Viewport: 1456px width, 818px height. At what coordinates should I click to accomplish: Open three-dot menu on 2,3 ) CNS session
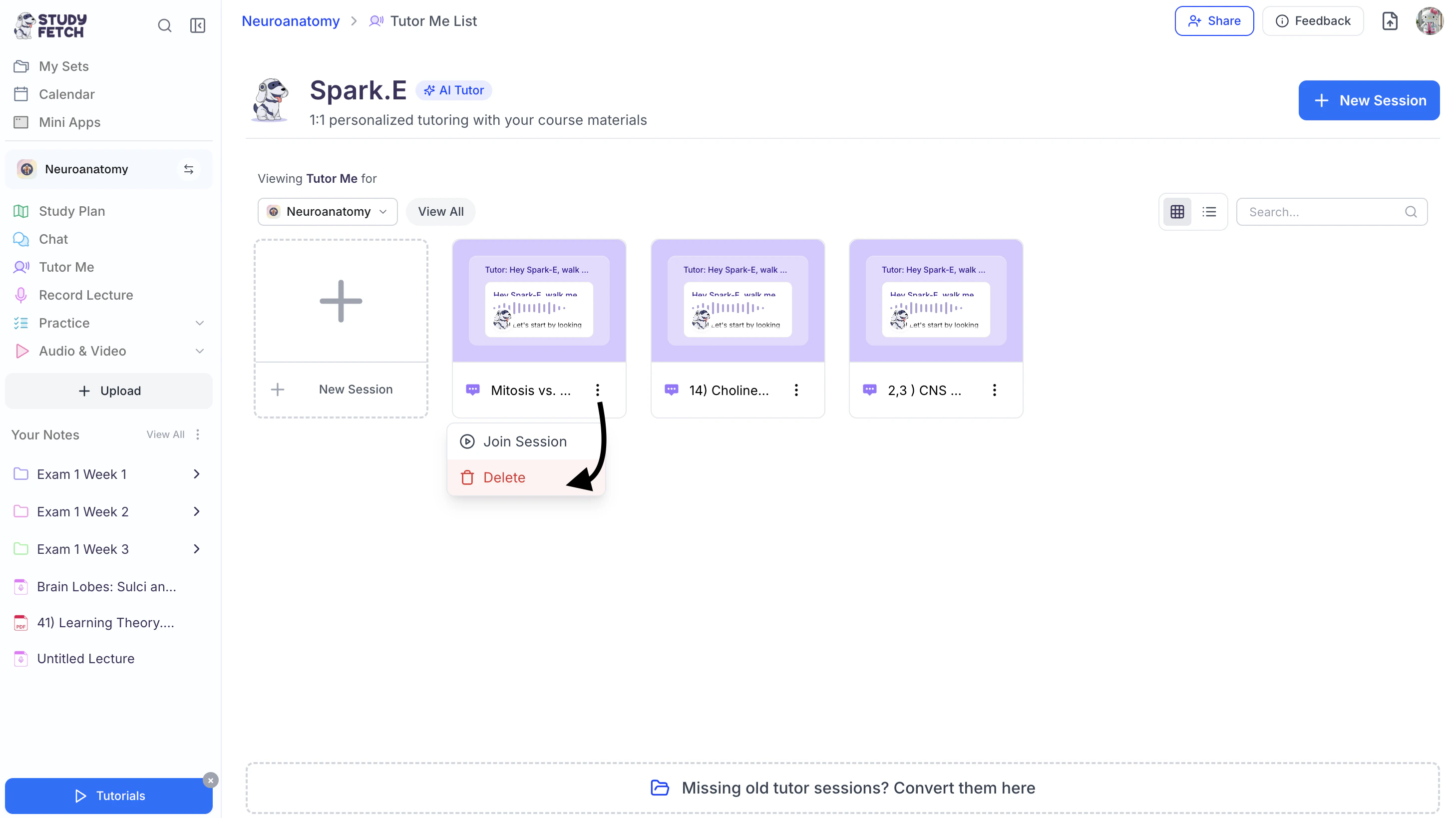pyautogui.click(x=994, y=390)
